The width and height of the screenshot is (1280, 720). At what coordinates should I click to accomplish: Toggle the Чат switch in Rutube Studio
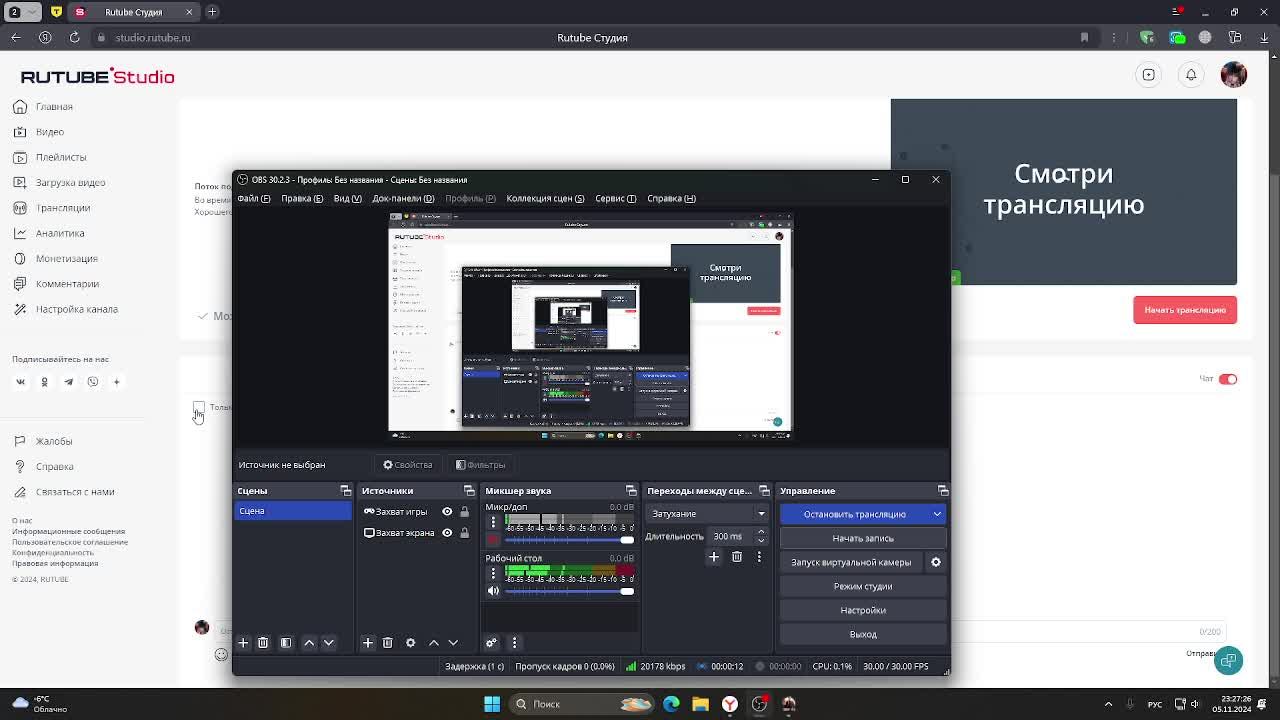coord(1228,379)
